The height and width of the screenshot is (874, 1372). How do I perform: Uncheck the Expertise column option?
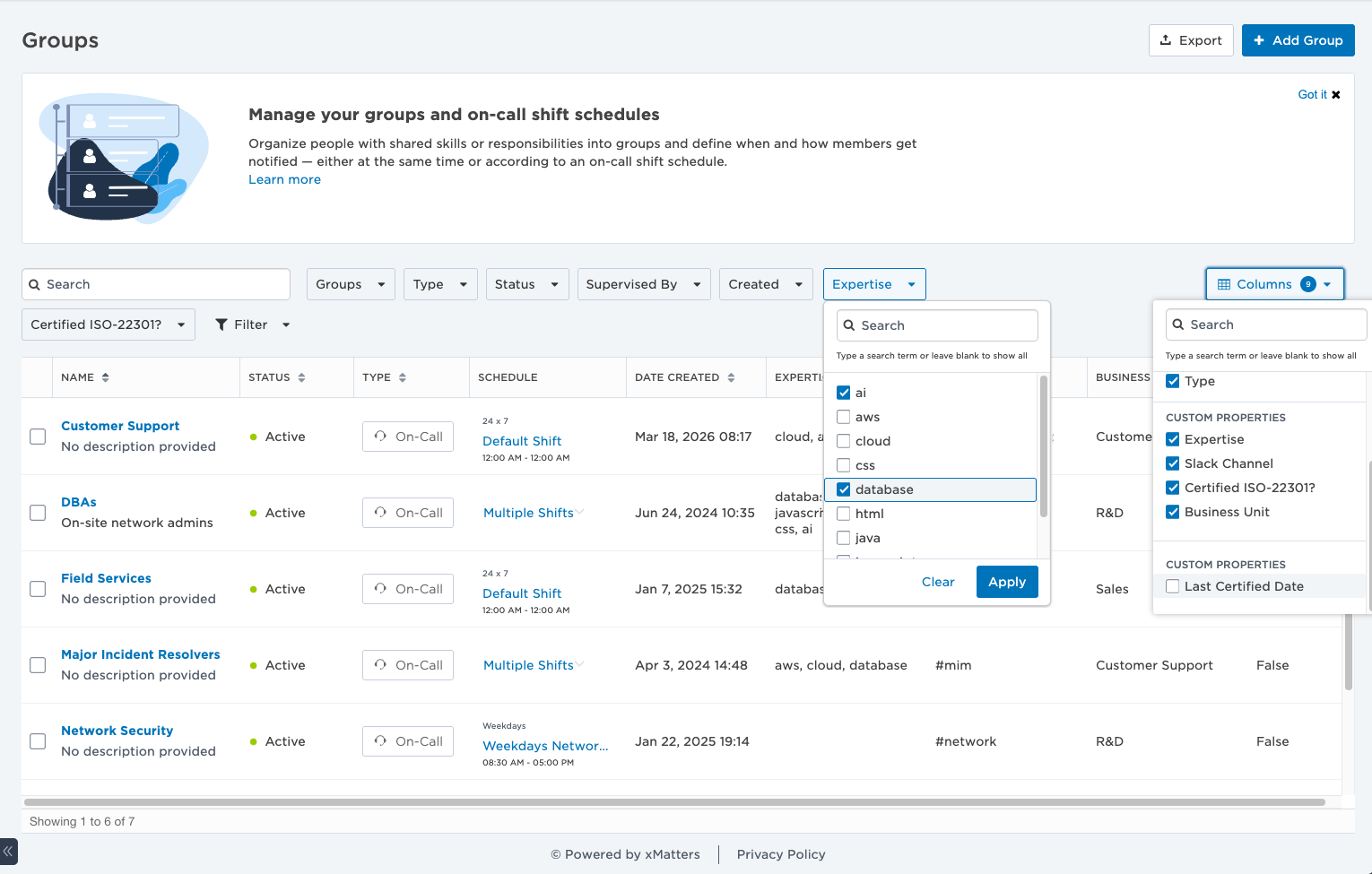1172,439
